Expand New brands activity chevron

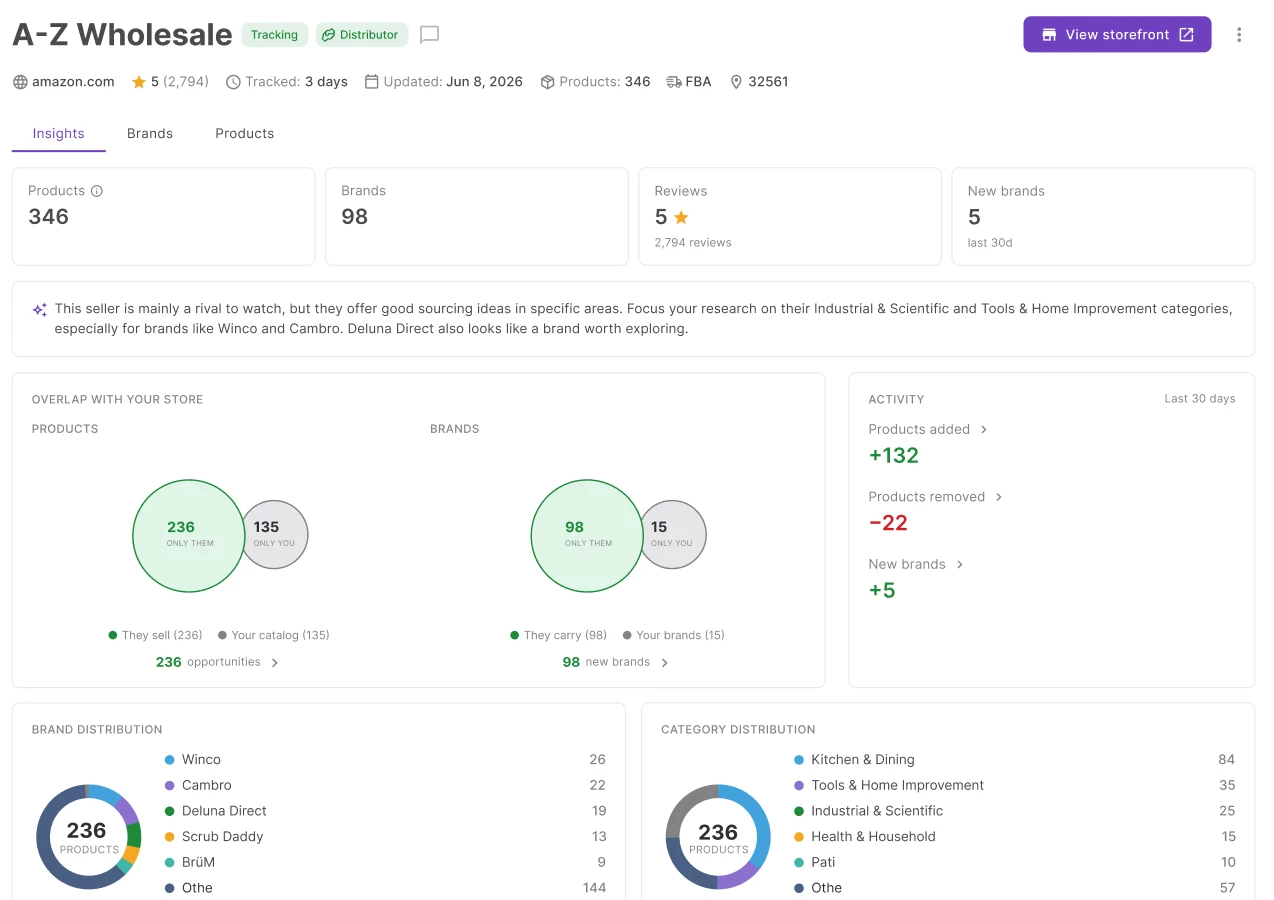960,565
